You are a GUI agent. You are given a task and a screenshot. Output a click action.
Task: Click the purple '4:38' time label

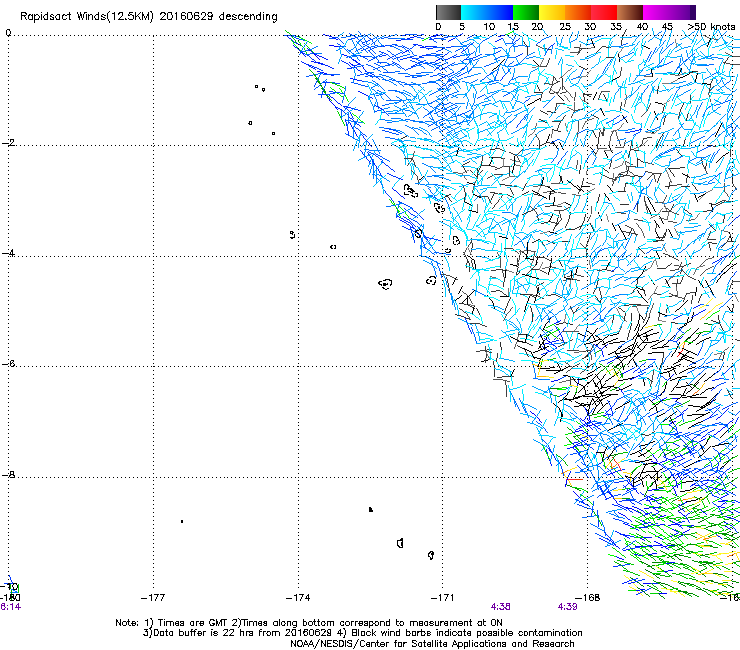pos(500,607)
